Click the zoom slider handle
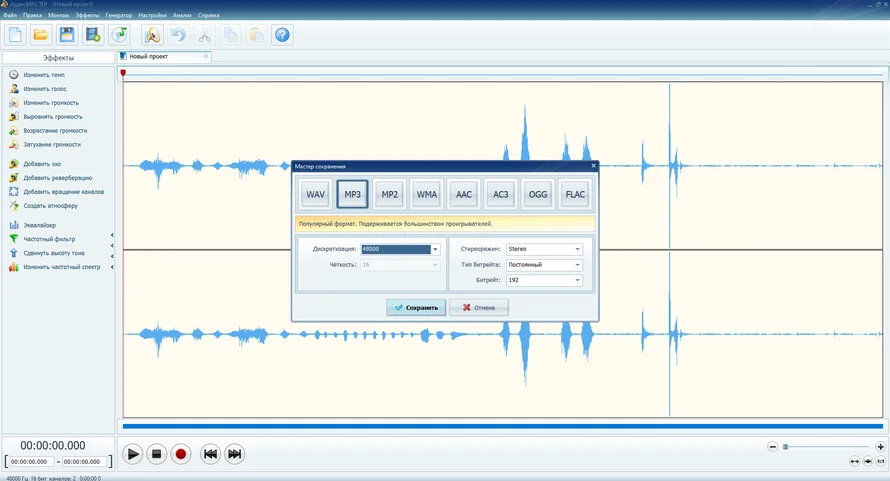This screenshot has width=890, height=481. pyautogui.click(x=785, y=446)
